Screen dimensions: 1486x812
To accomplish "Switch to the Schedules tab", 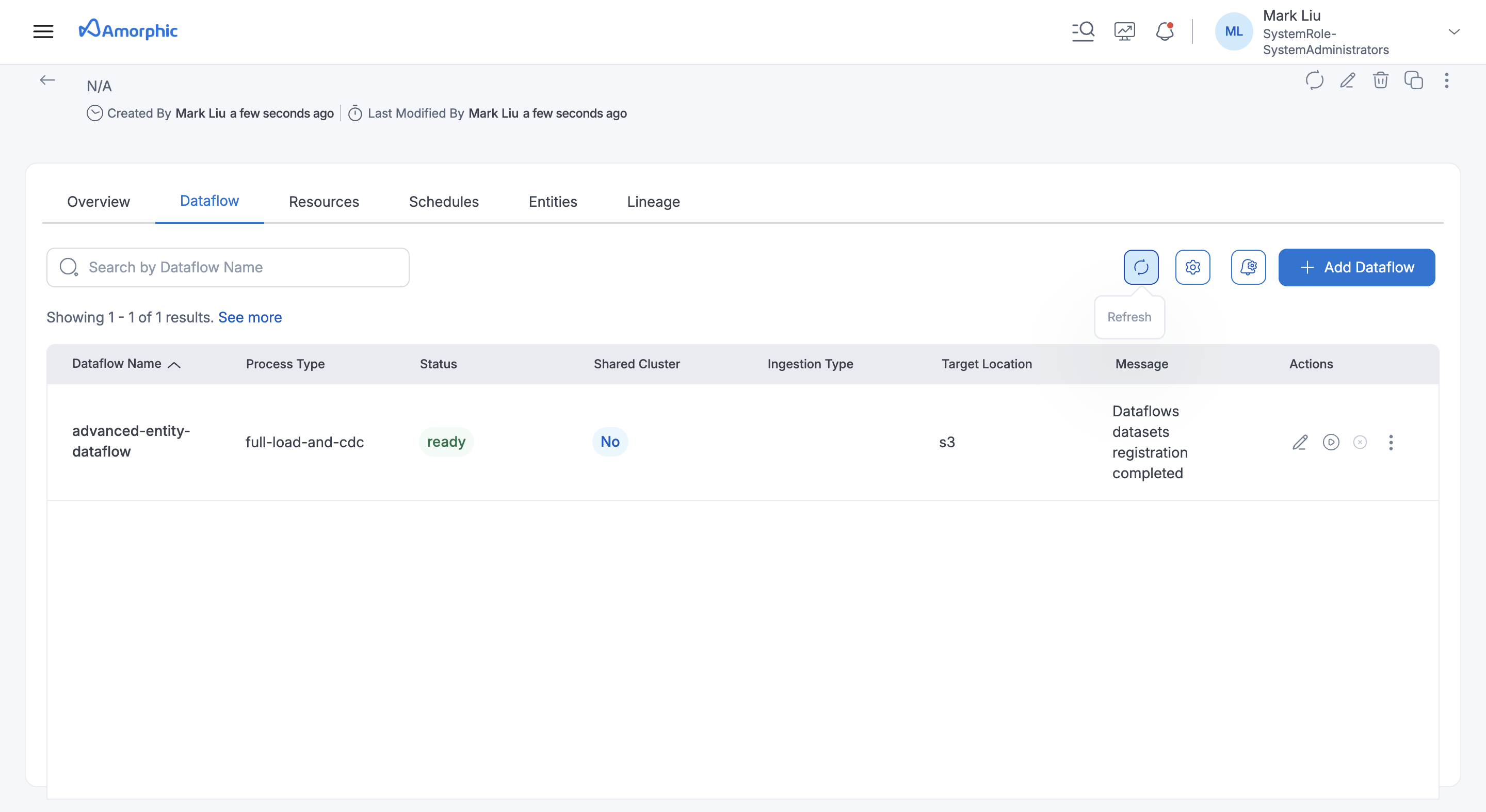I will point(444,201).
